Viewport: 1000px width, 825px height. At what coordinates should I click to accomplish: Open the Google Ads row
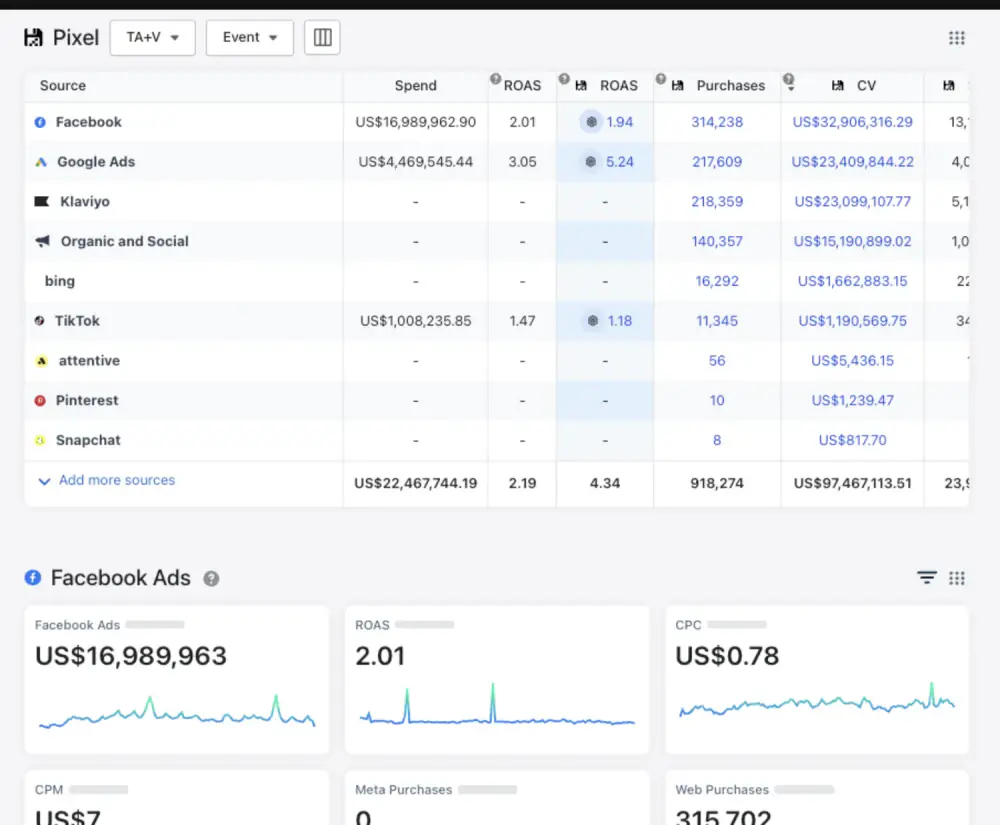[496, 162]
